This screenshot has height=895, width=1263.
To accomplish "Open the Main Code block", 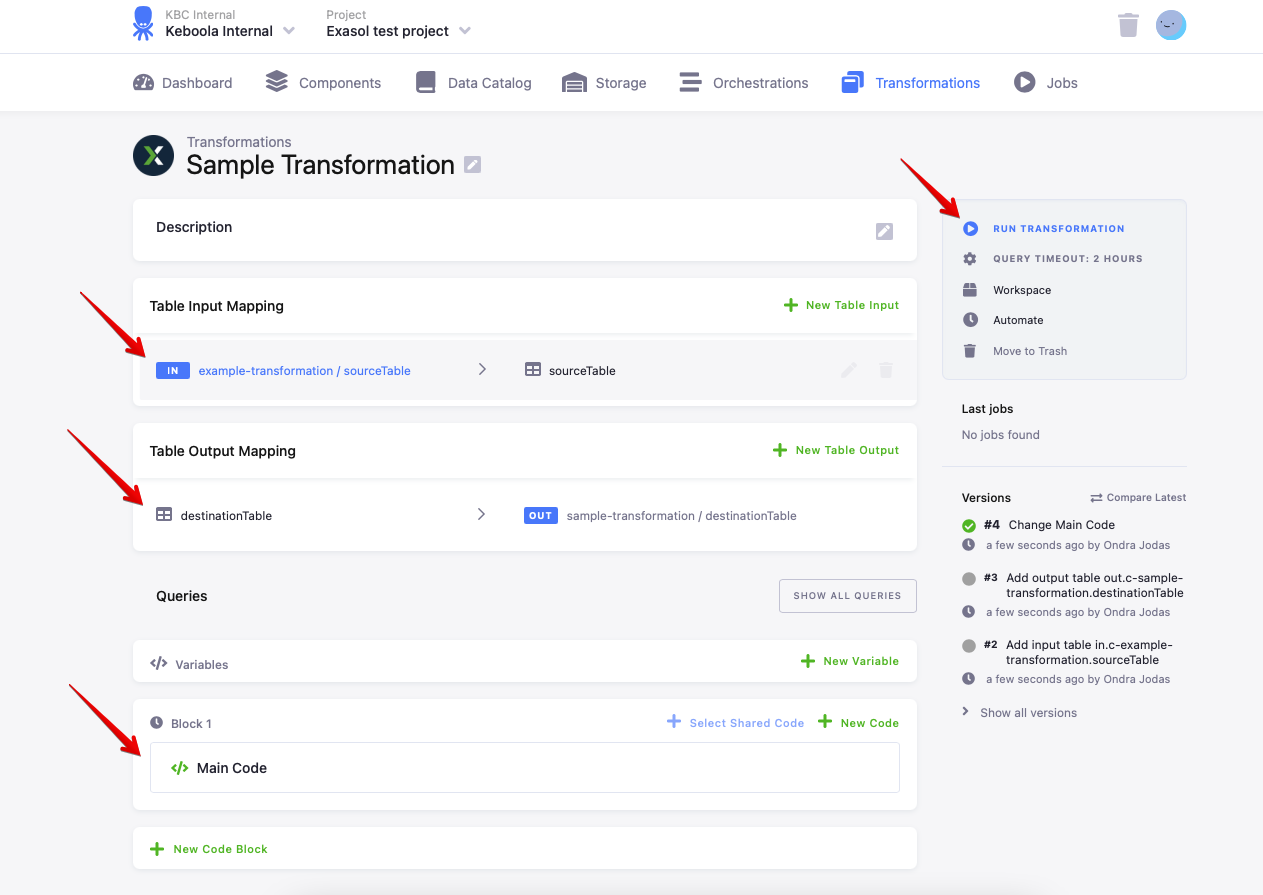I will (x=525, y=768).
